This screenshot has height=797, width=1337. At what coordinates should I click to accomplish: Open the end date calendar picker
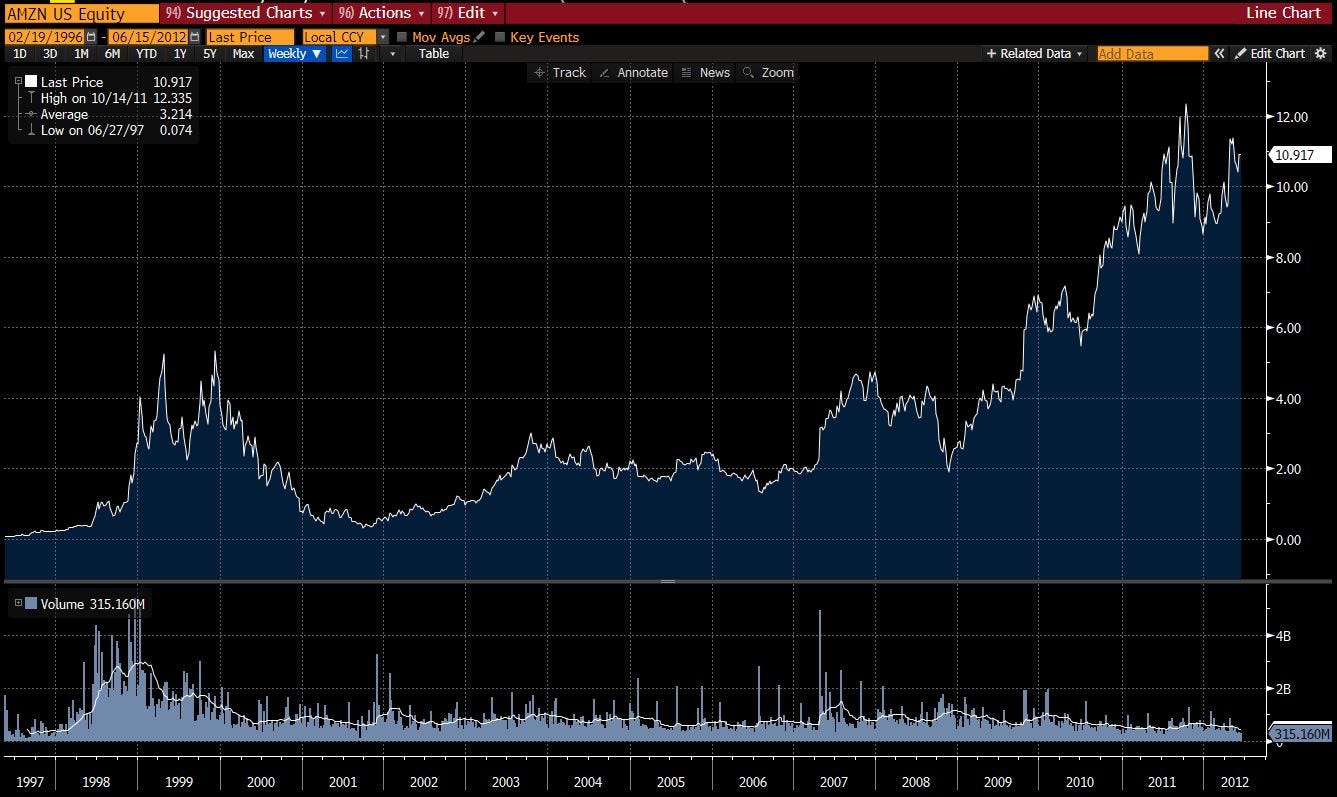point(195,37)
